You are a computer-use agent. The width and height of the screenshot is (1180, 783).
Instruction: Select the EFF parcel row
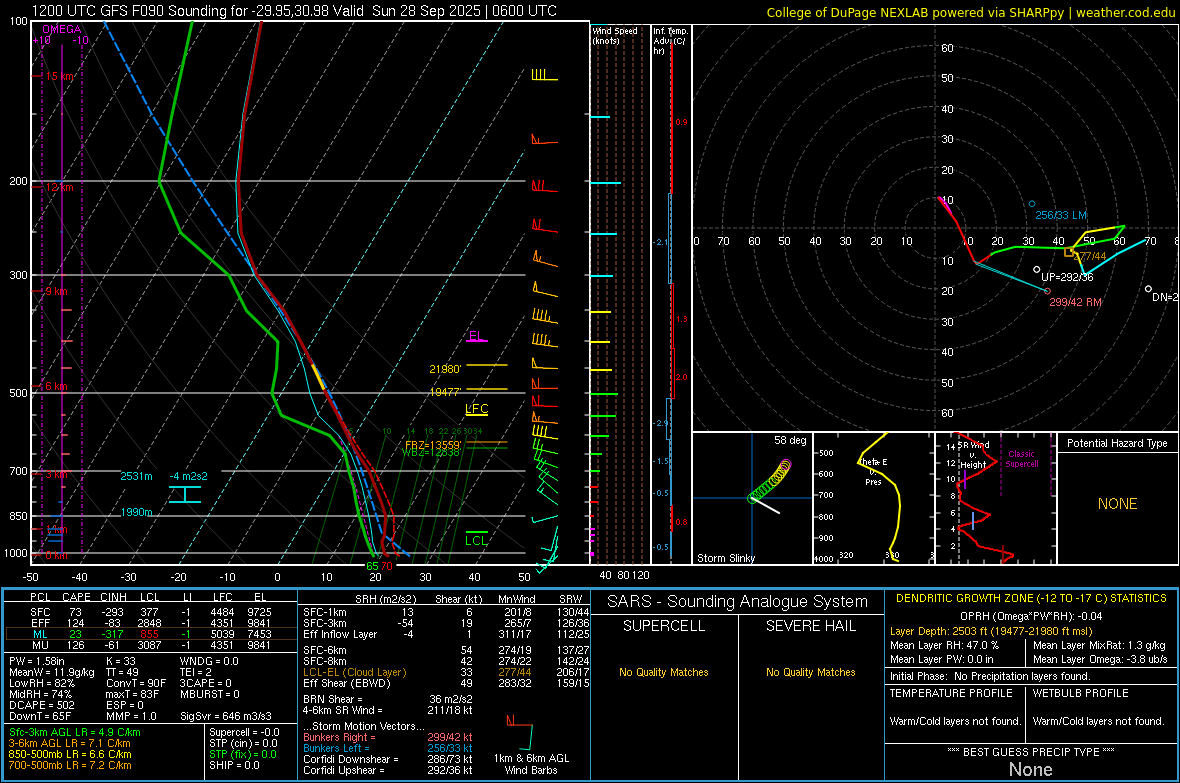pos(151,623)
